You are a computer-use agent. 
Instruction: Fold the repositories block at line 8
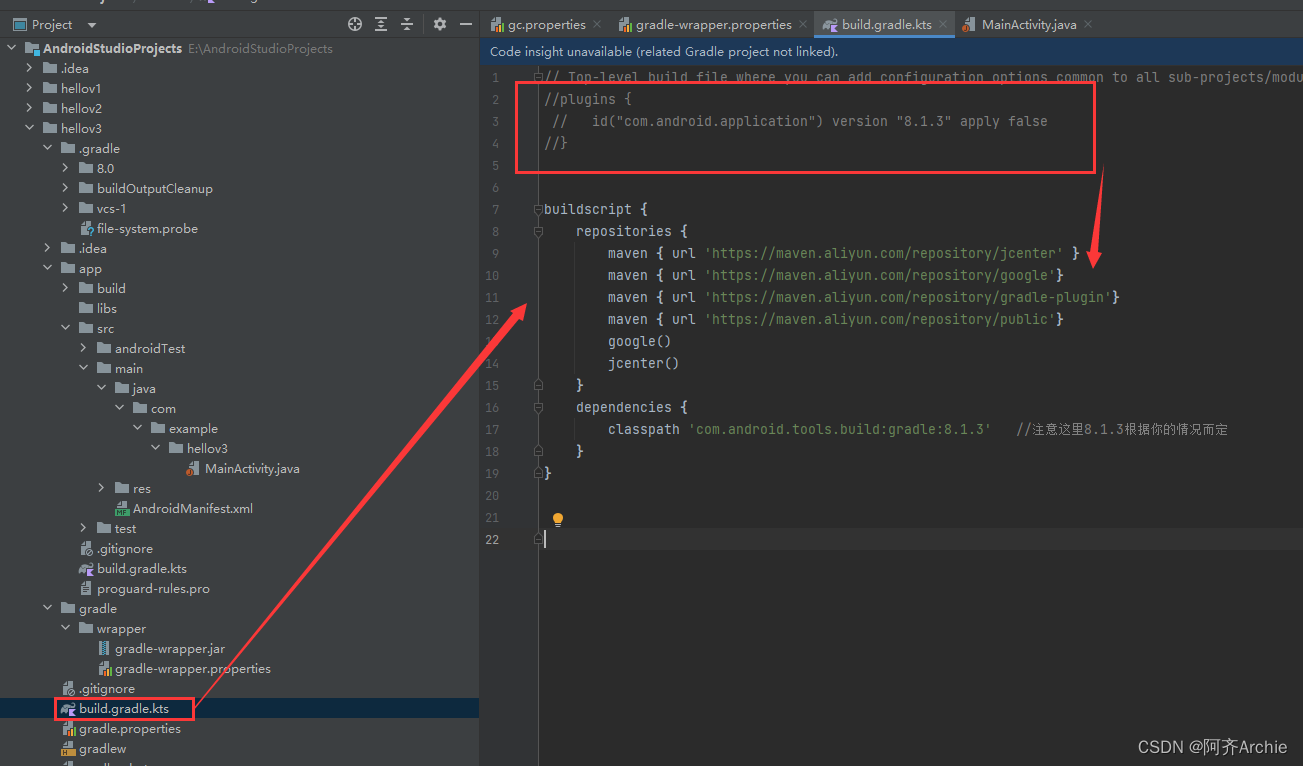click(538, 231)
